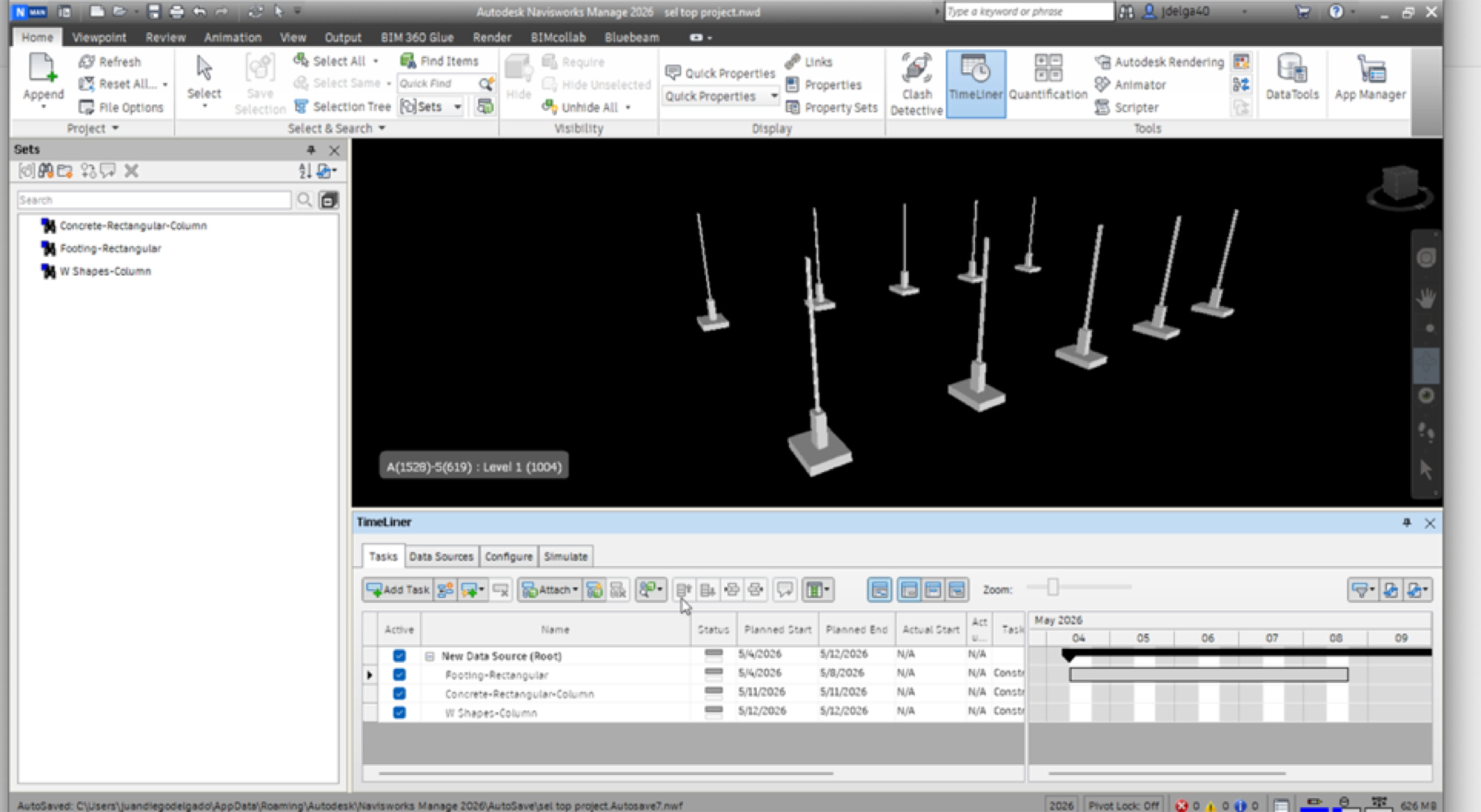Viewport: 1481px width, 812px height.
Task: Toggle Quick Properties display
Action: click(720, 72)
